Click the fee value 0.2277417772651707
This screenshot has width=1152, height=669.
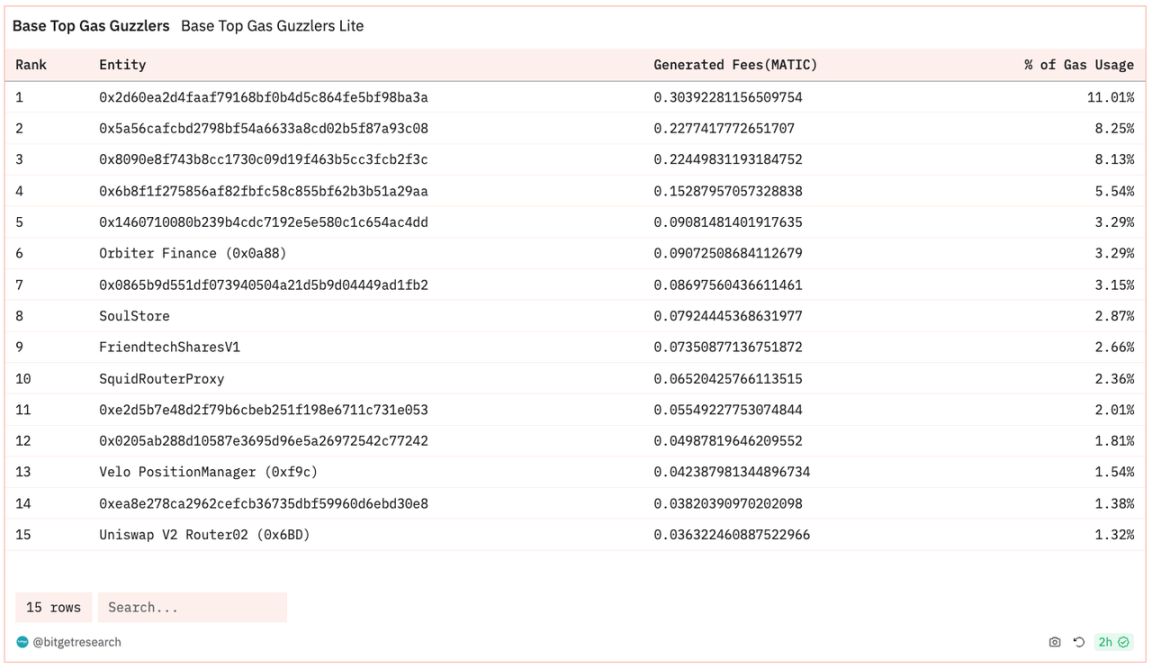point(724,129)
